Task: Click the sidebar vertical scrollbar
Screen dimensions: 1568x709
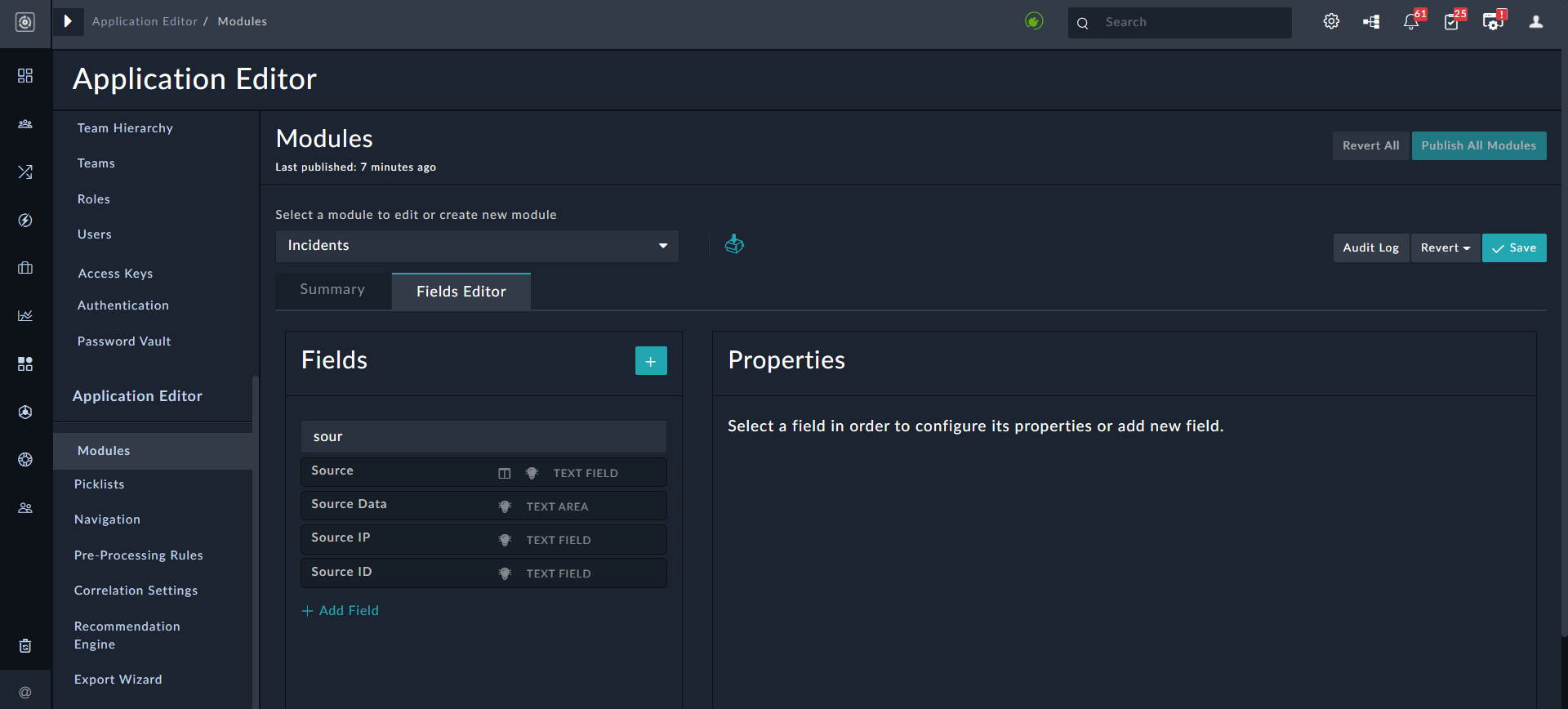Action: 256,542
